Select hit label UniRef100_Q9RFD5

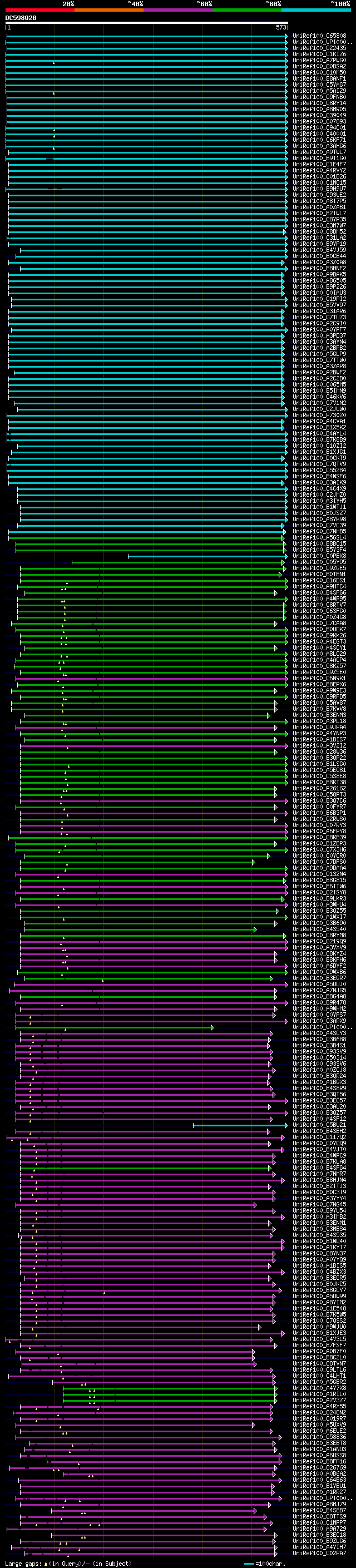319,696
